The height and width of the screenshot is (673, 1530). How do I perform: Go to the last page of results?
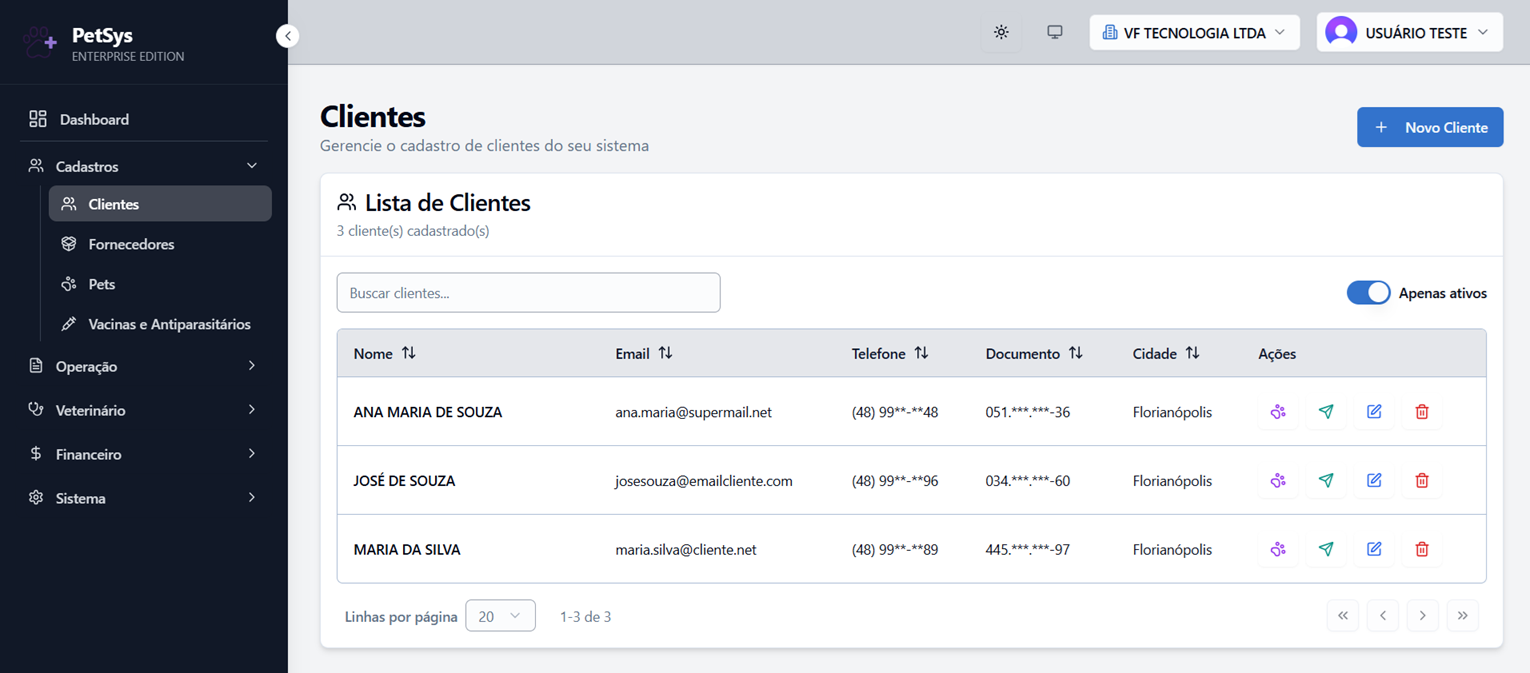click(x=1462, y=616)
